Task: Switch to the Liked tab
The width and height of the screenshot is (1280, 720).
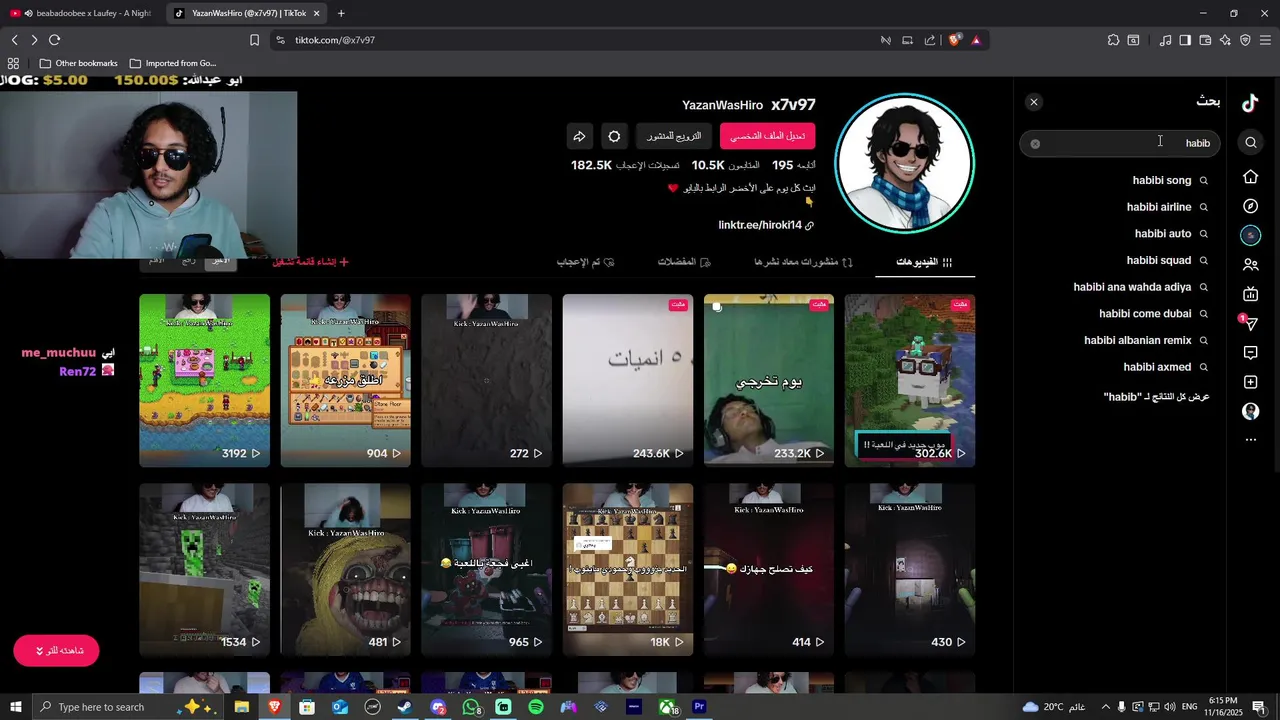Action: [x=585, y=262]
